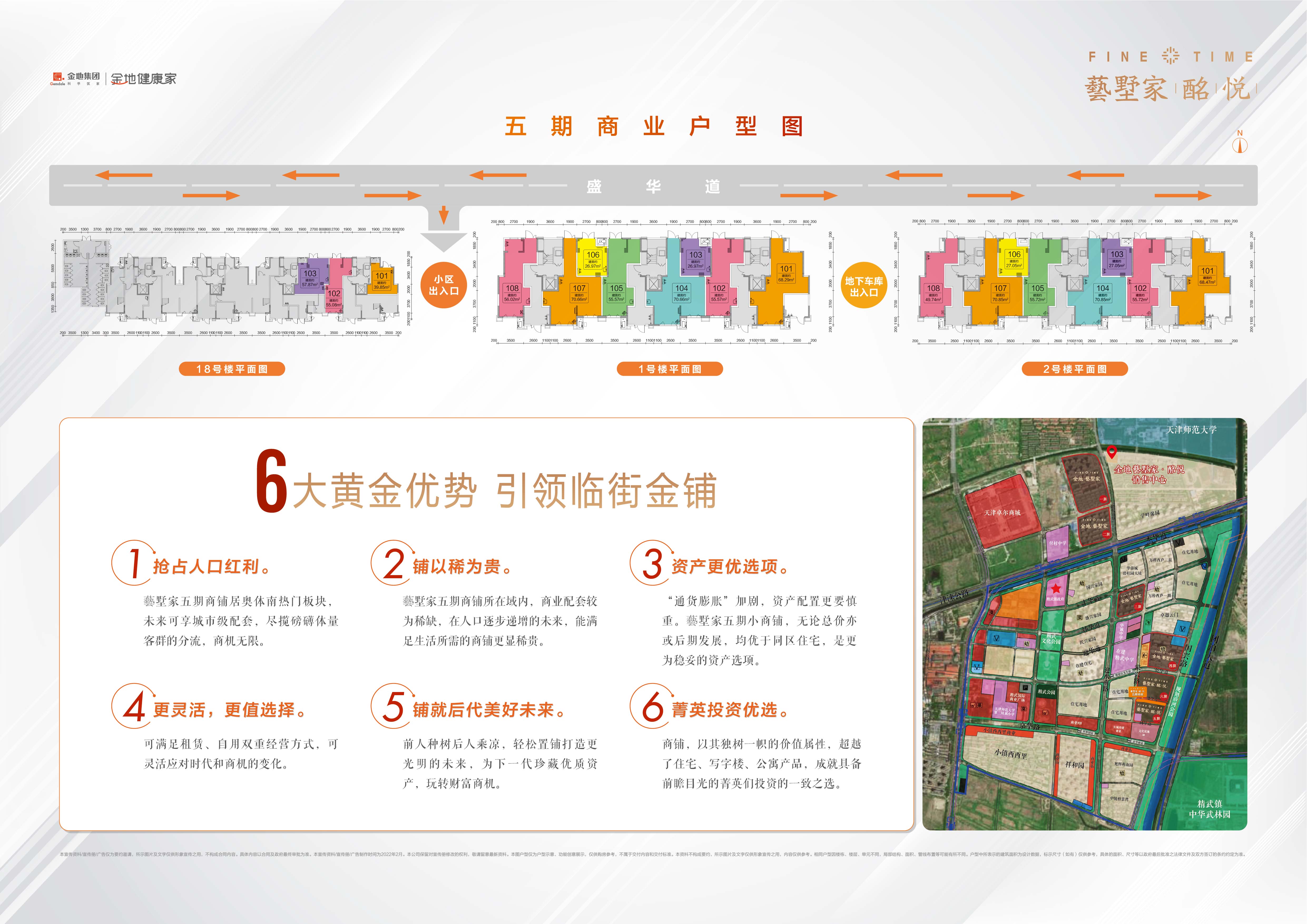
Task: Click the number 6 circle beside 菁英投资优选
Action: click(x=652, y=706)
